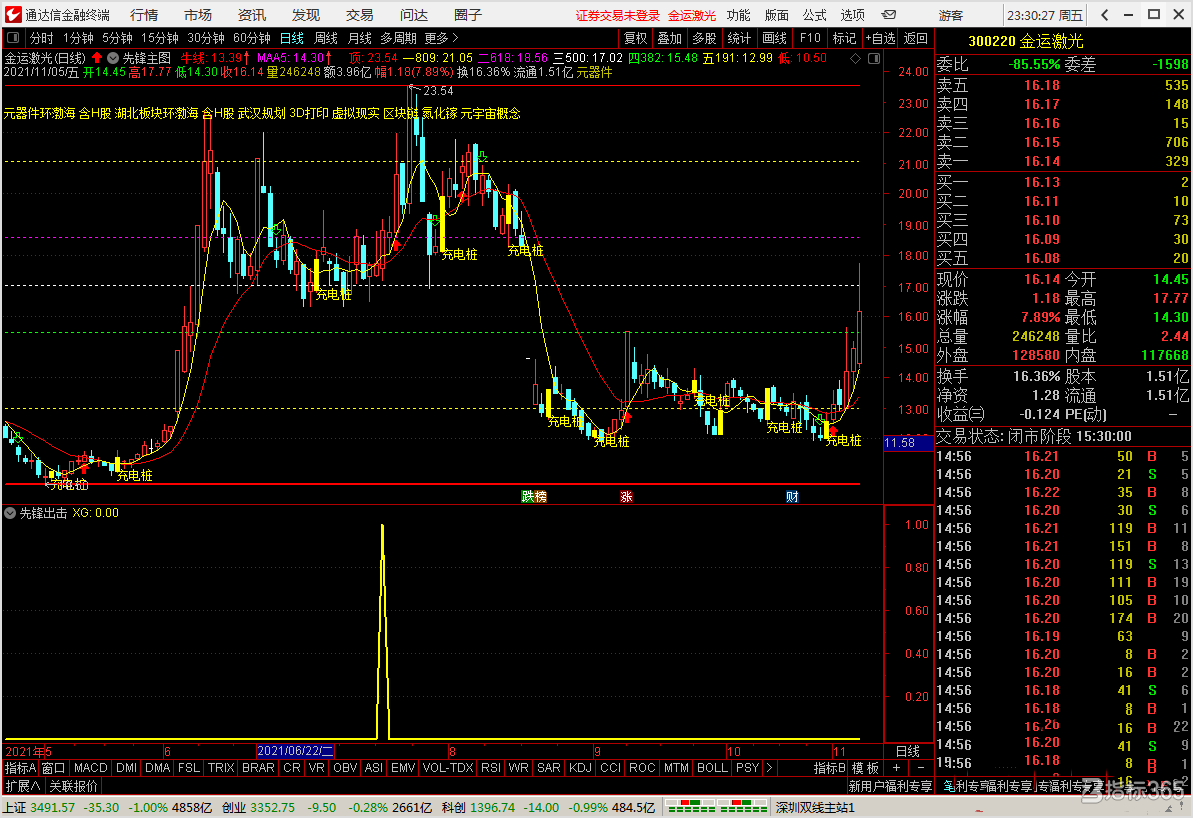Click the 复权 toolbar button

[x=635, y=38]
